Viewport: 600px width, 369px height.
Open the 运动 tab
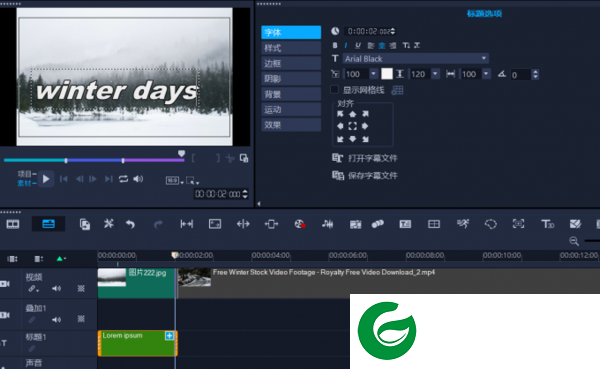291,109
